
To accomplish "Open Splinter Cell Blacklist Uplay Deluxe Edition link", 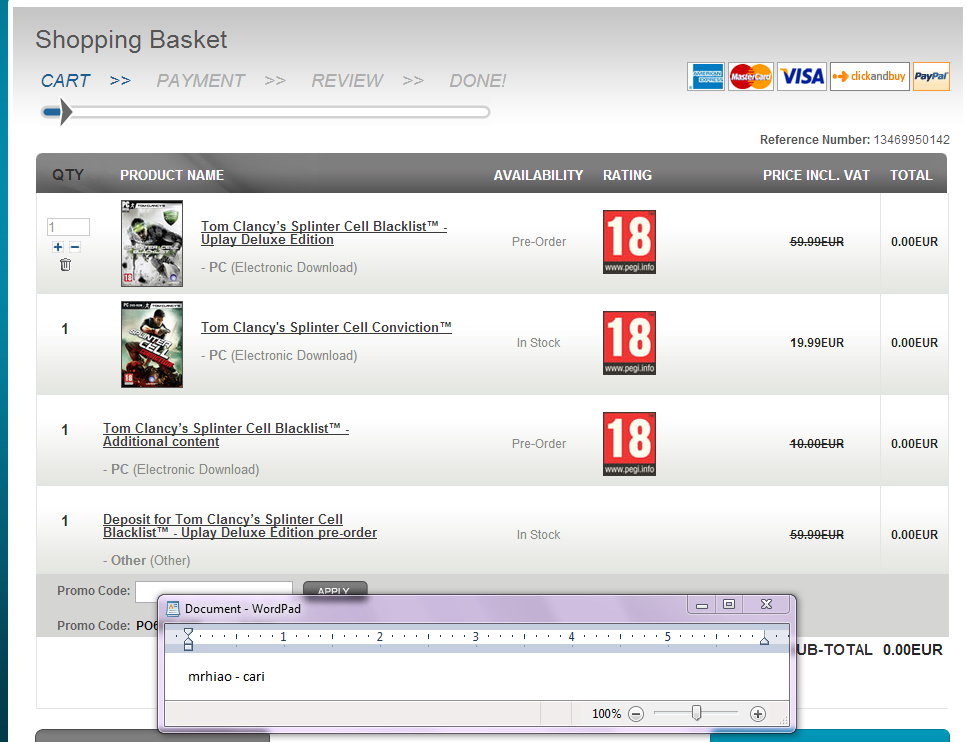I will pyautogui.click(x=324, y=233).
